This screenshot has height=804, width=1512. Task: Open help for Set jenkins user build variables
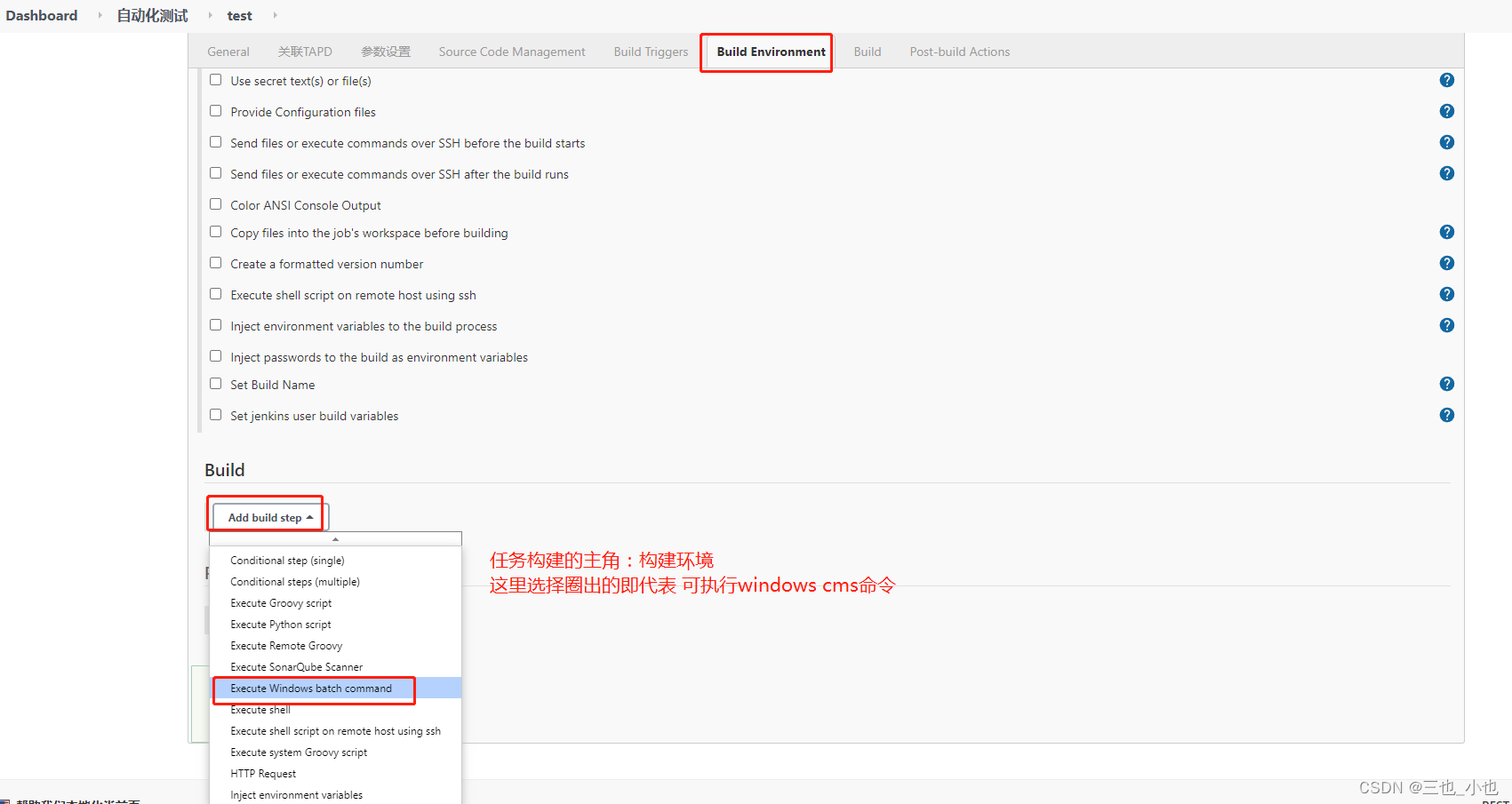[1447, 415]
